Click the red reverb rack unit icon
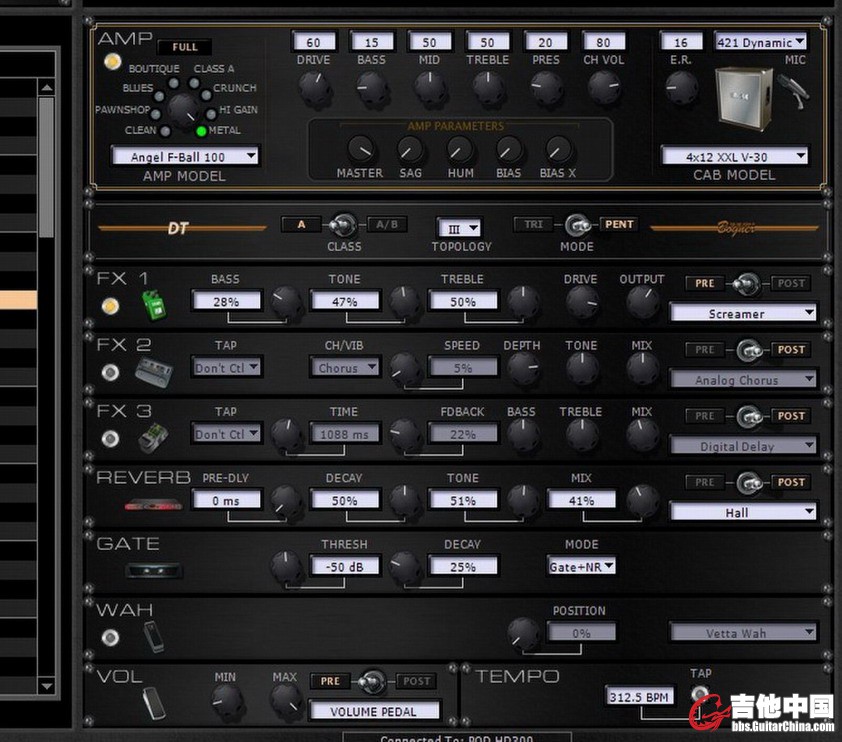 point(153,505)
